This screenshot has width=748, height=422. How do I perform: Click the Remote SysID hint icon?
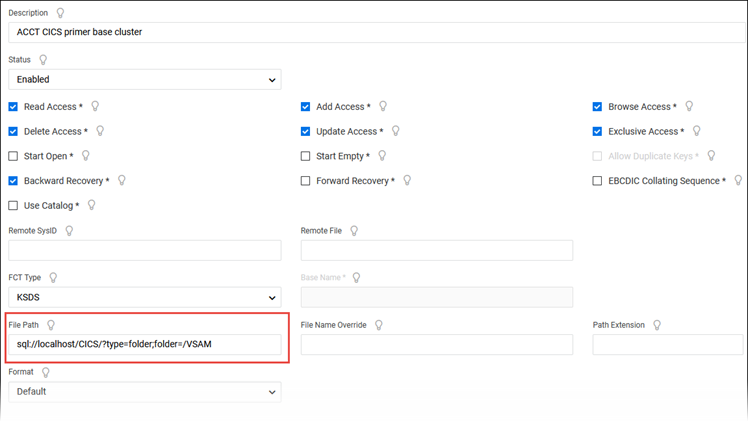69,231
